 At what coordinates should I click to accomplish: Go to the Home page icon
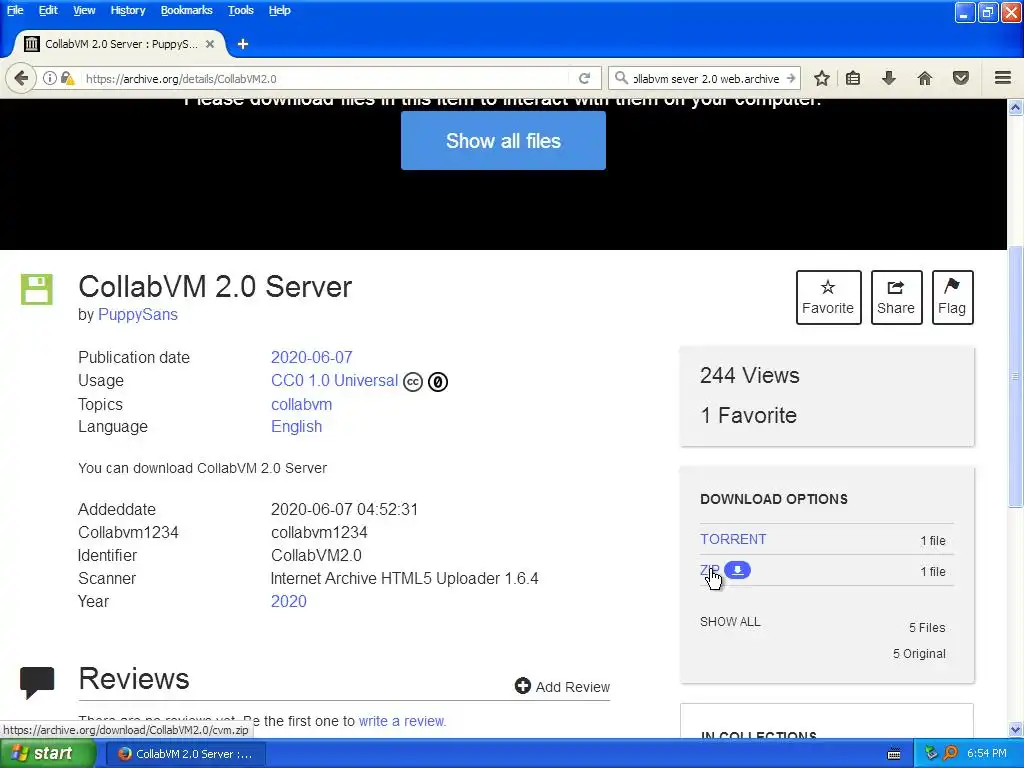925,78
